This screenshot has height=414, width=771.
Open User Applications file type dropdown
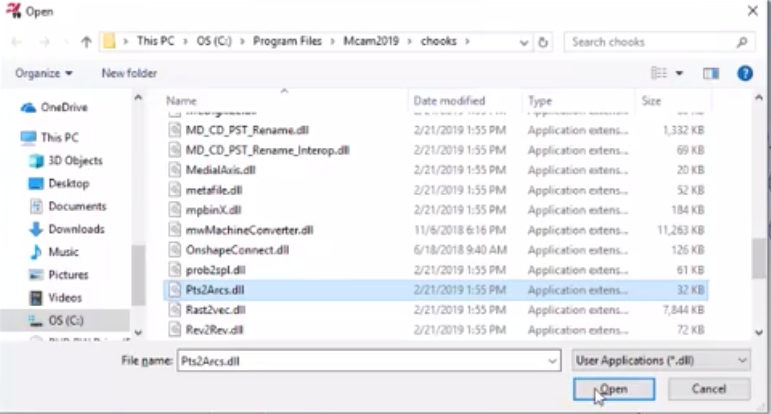pos(661,360)
